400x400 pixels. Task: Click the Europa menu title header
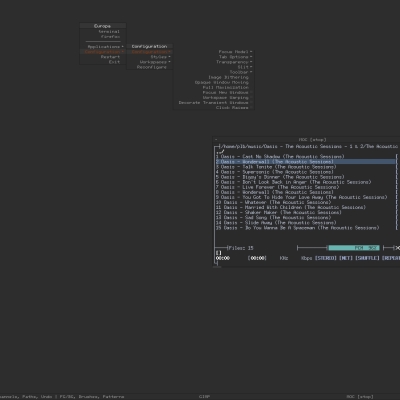(103, 26)
